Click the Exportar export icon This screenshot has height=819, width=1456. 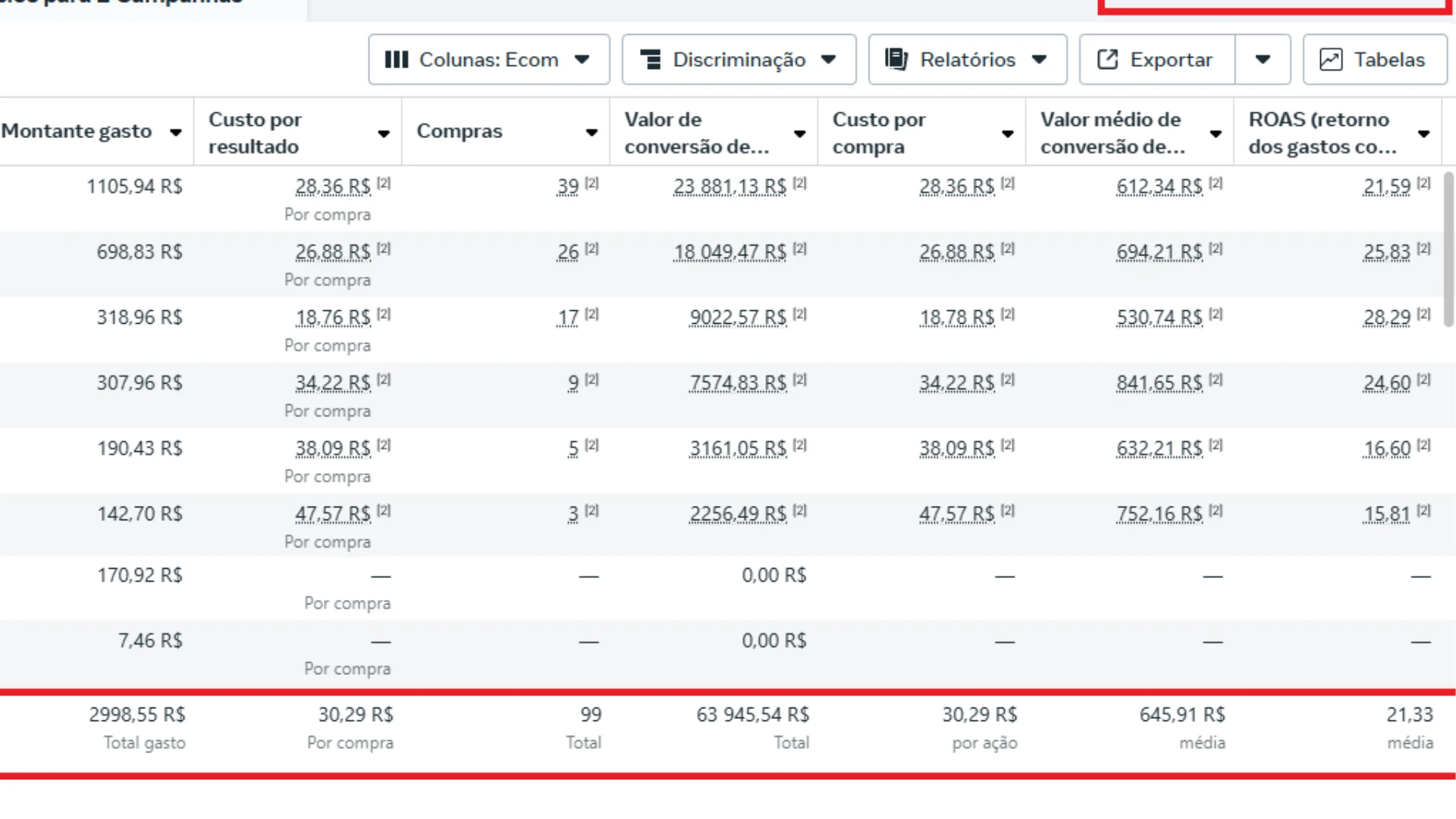click(x=1107, y=59)
